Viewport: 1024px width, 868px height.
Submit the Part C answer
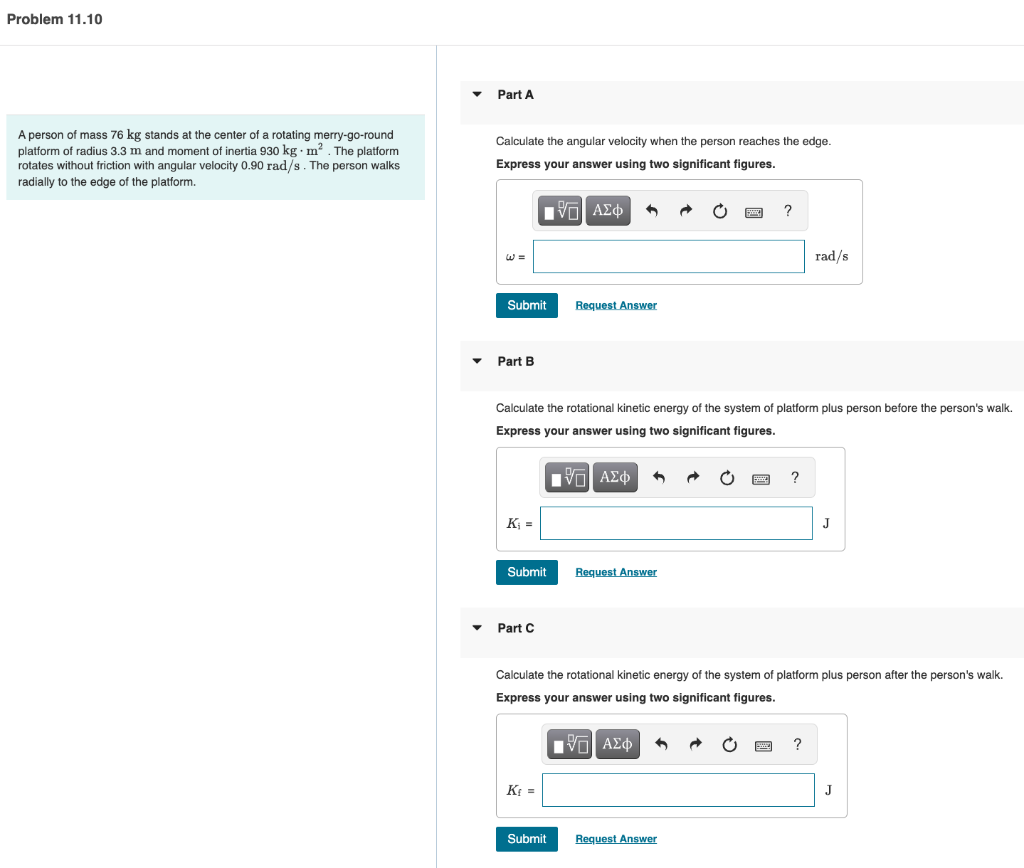(526, 839)
